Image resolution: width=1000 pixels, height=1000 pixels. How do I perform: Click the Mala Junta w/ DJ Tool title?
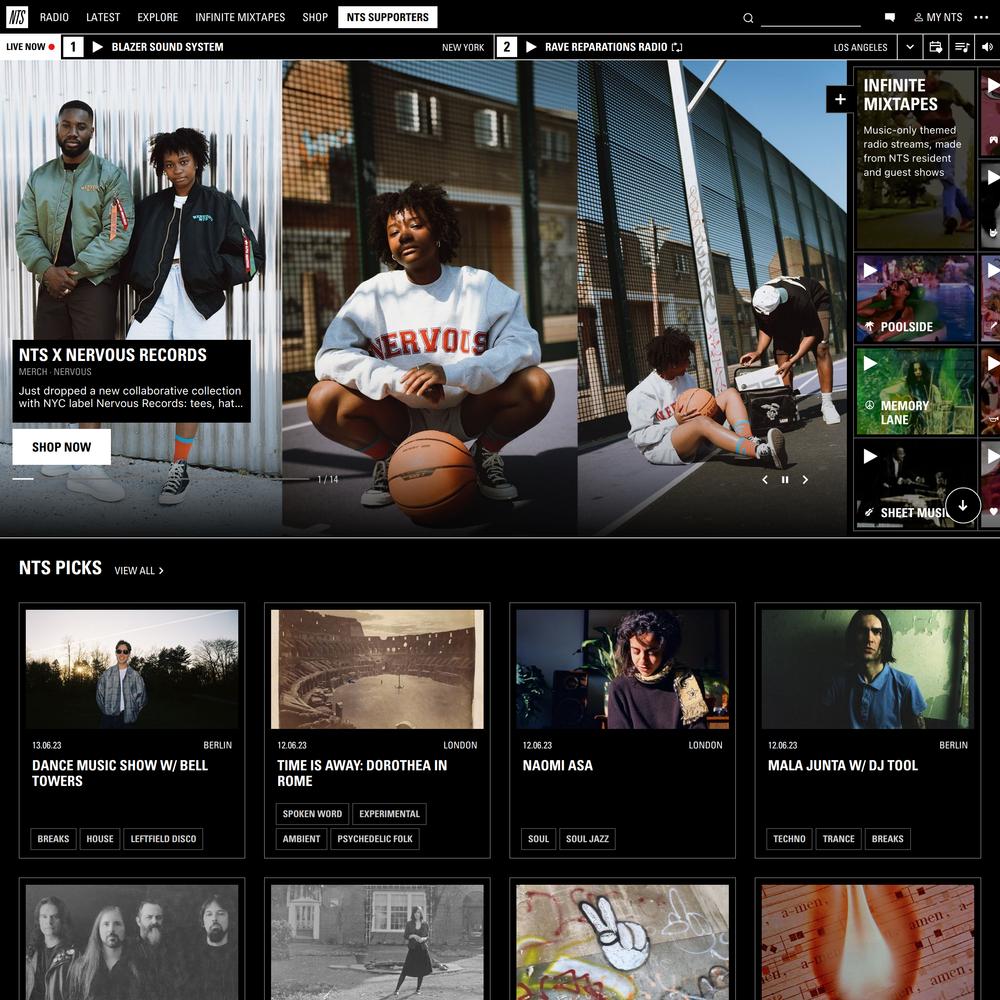[842, 765]
